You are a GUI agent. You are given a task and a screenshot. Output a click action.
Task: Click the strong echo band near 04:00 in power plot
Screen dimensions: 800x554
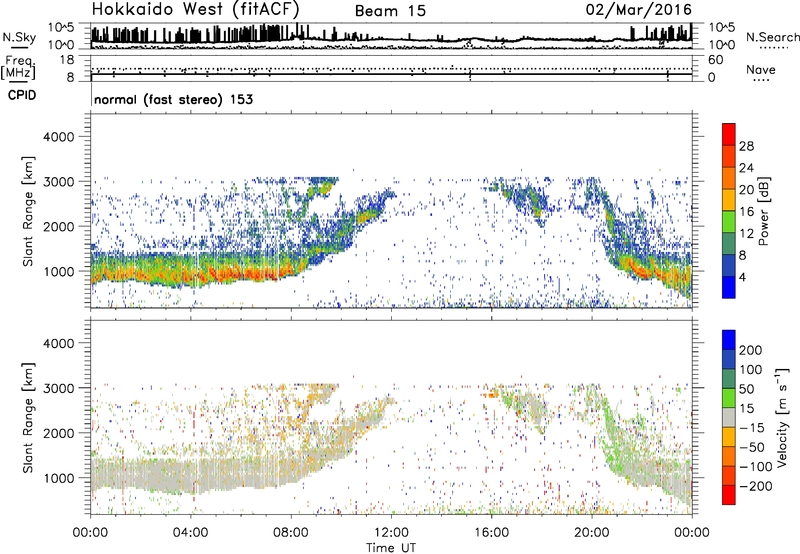point(191,269)
